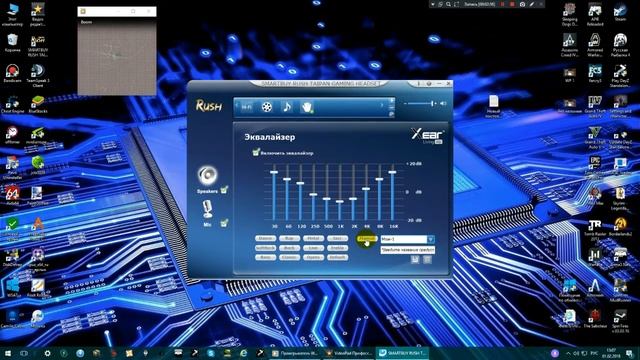Open the Rush logo

(x=209, y=106)
